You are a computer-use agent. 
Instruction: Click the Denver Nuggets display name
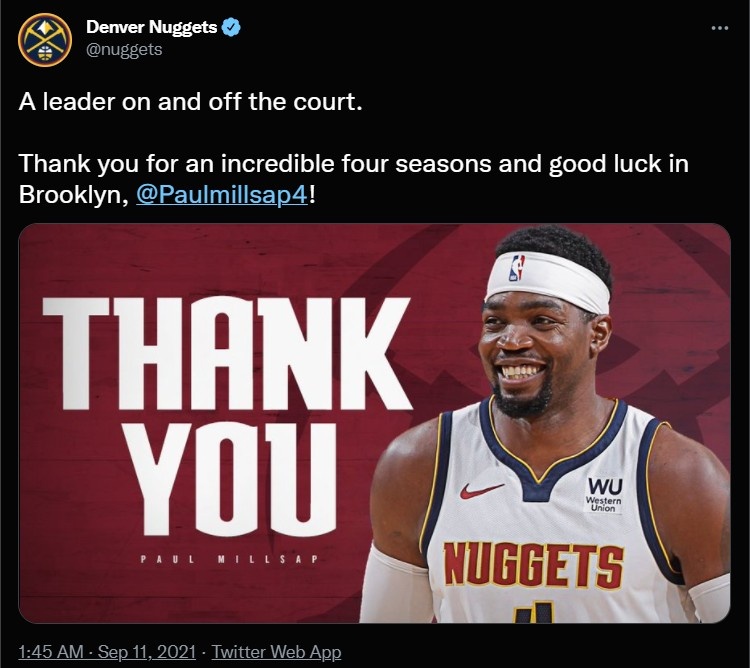pyautogui.click(x=152, y=27)
